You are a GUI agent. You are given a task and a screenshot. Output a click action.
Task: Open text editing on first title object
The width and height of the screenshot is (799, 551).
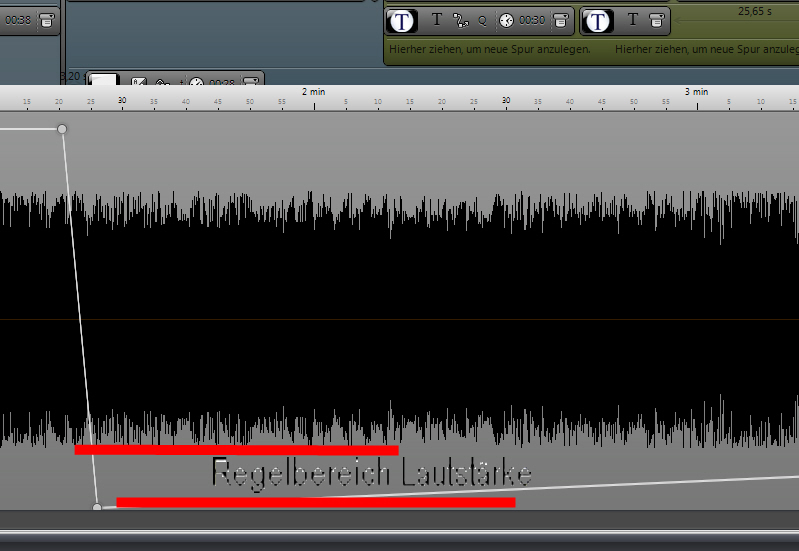point(436,20)
